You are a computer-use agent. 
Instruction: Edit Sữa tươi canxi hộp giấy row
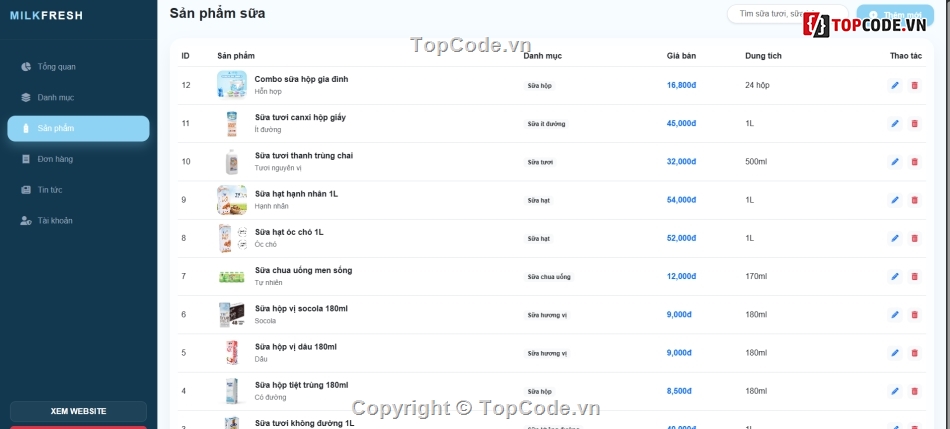point(895,124)
